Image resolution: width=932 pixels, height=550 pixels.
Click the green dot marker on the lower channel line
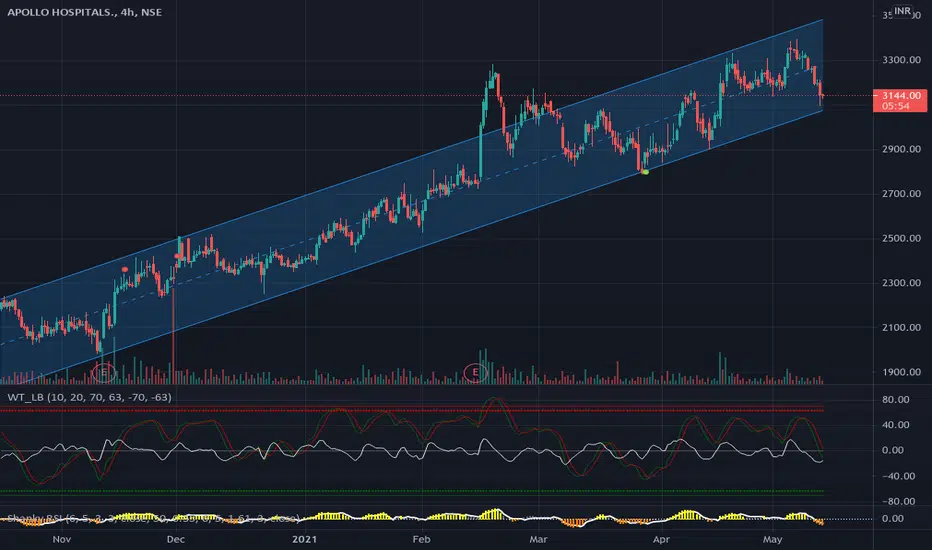pyautogui.click(x=646, y=172)
